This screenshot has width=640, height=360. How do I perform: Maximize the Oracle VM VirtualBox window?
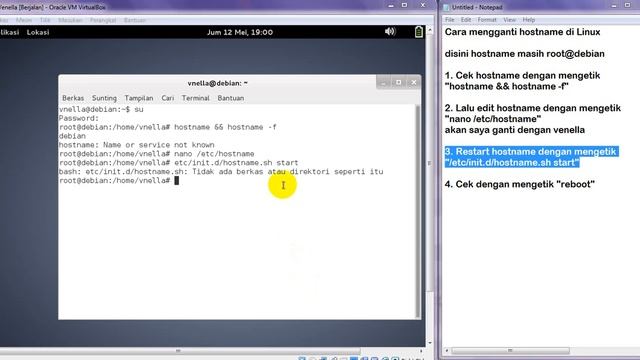coord(404,5)
